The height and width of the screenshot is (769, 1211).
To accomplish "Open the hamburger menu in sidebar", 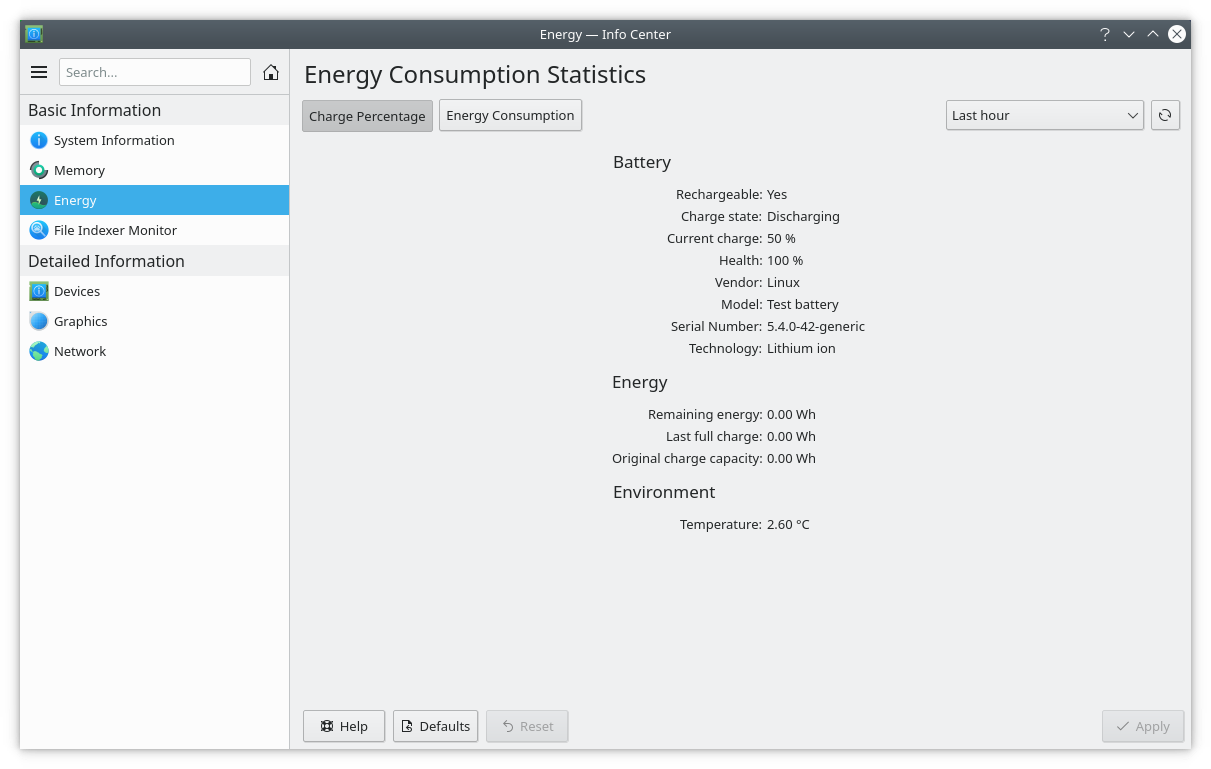I will (39, 72).
